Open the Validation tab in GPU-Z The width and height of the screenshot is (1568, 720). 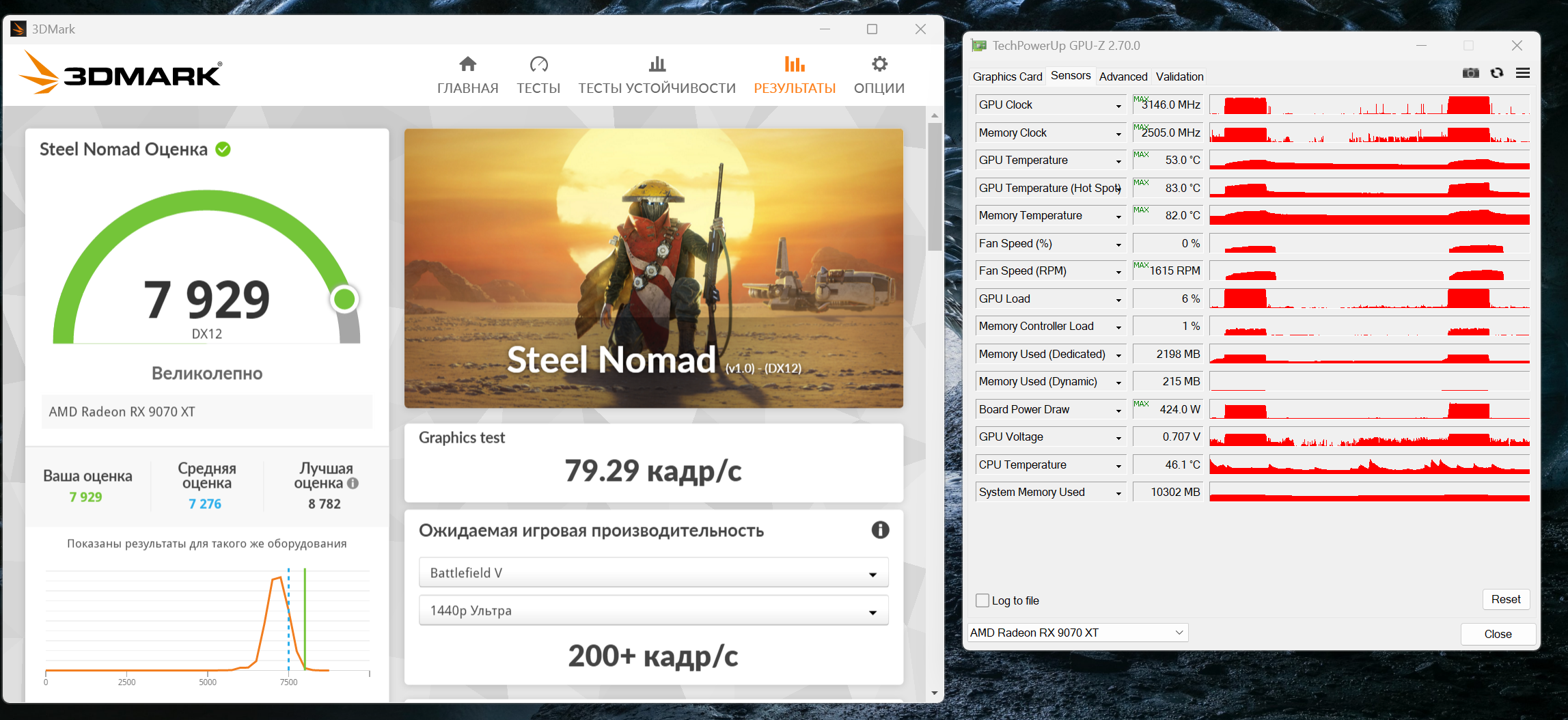(1179, 77)
